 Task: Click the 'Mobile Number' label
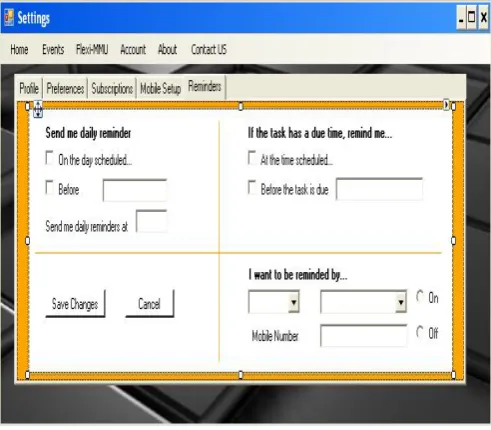pyautogui.click(x=275, y=336)
